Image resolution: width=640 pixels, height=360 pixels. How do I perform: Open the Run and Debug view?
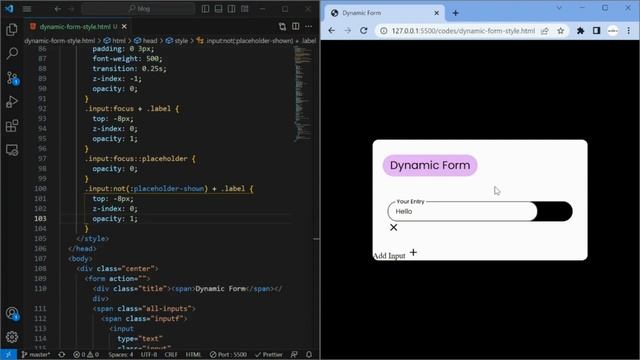pos(12,102)
